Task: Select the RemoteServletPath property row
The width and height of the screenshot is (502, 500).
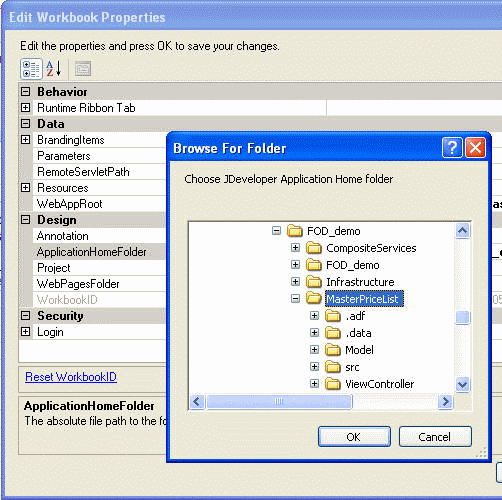Action: (99, 172)
